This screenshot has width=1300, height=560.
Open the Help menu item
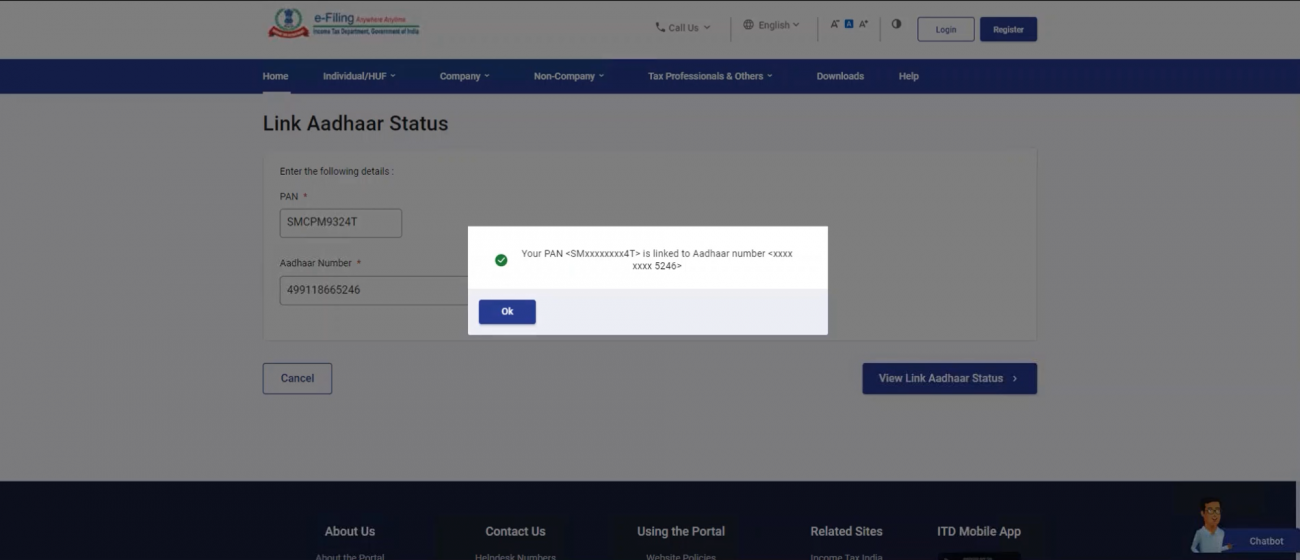tap(908, 76)
